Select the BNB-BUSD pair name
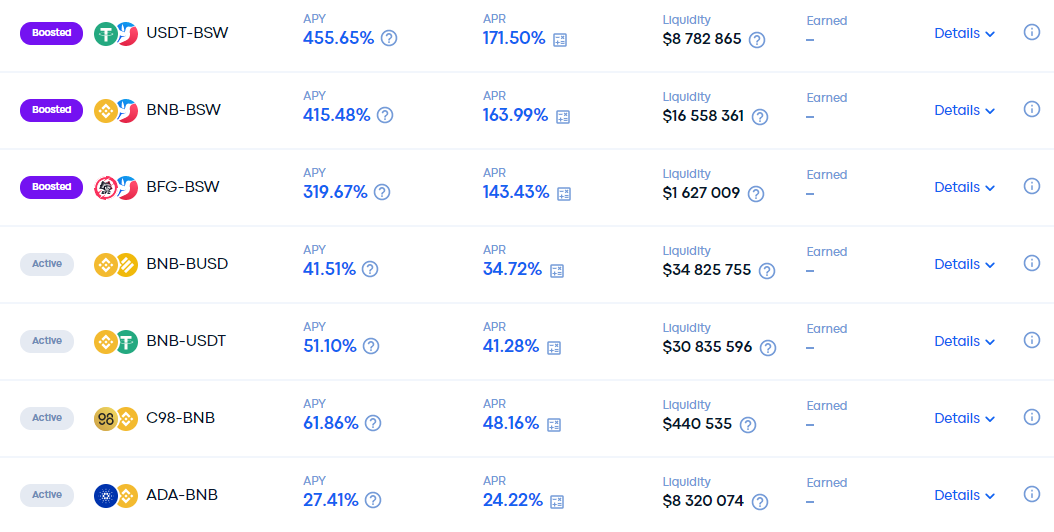Viewport: 1054px width, 532px height. [187, 264]
